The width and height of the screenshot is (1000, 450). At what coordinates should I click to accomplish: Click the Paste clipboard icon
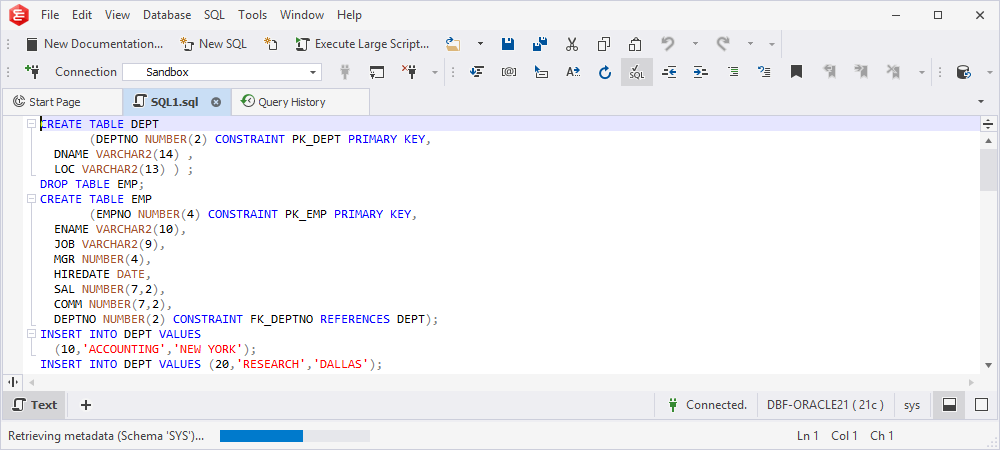point(635,44)
